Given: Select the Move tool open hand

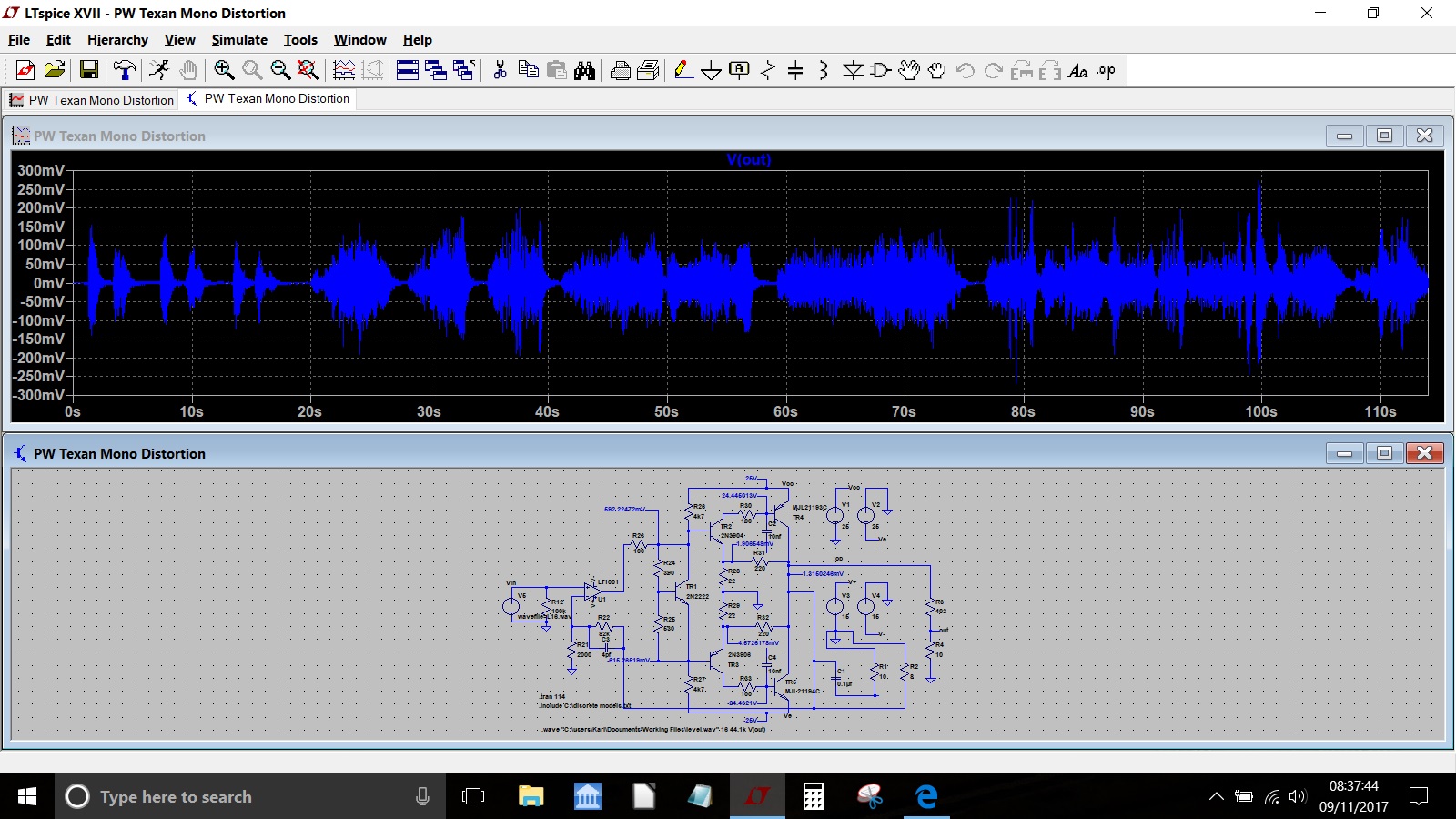Looking at the screenshot, I should point(909,70).
